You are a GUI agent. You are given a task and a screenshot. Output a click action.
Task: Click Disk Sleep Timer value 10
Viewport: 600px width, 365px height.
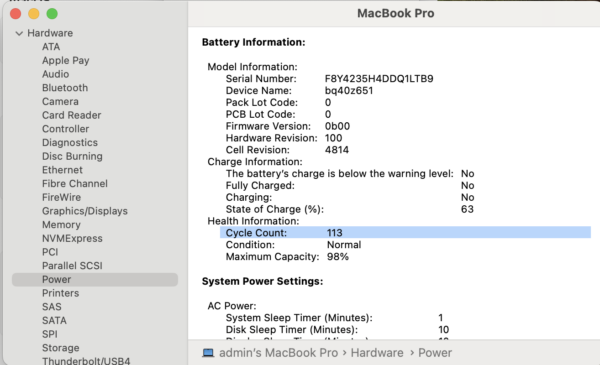click(443, 330)
